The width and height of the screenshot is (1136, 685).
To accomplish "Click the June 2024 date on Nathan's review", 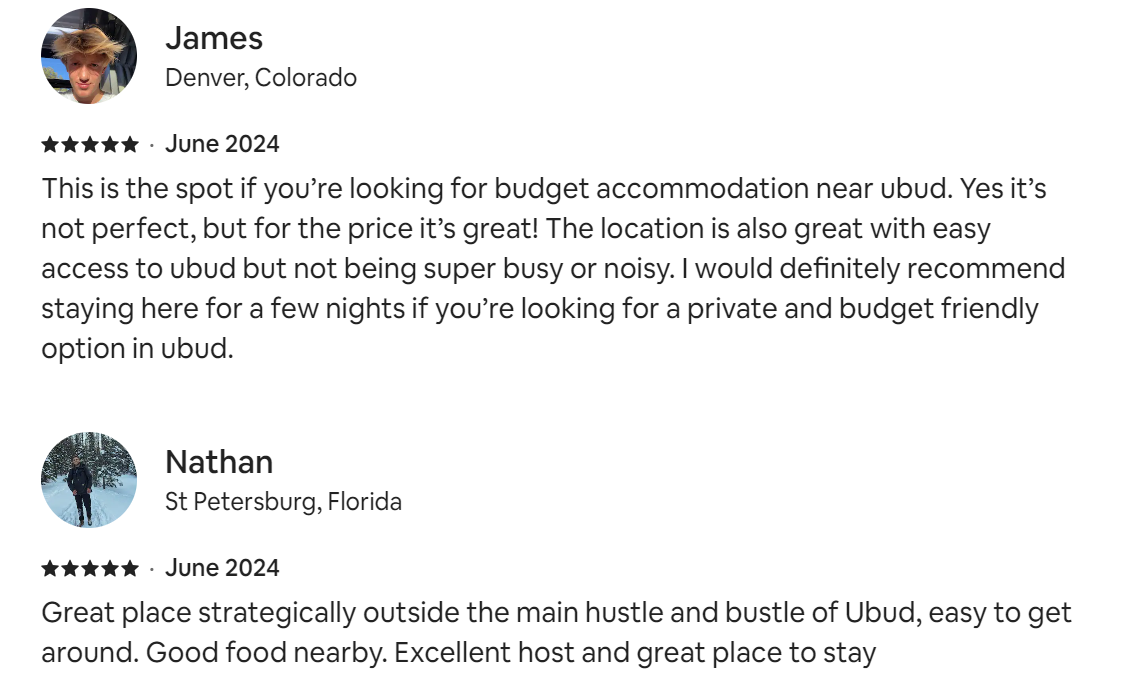I will (222, 568).
